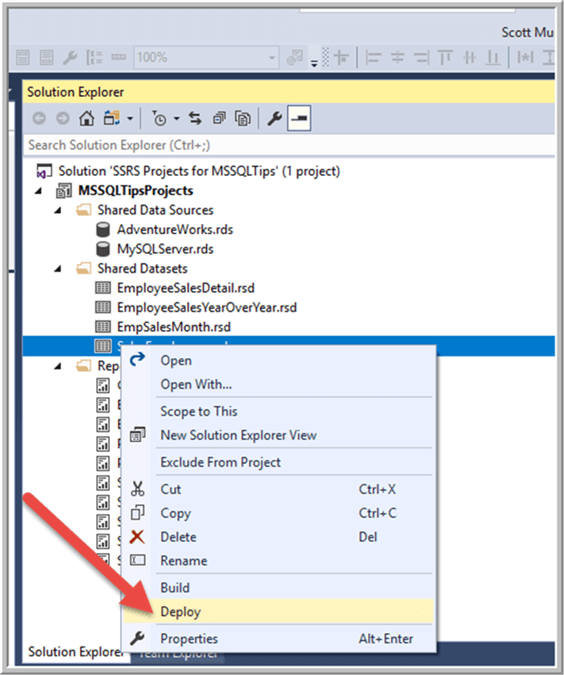Click the Align Centers icon in layout toolbar
The width and height of the screenshot is (564, 675).
(397, 57)
